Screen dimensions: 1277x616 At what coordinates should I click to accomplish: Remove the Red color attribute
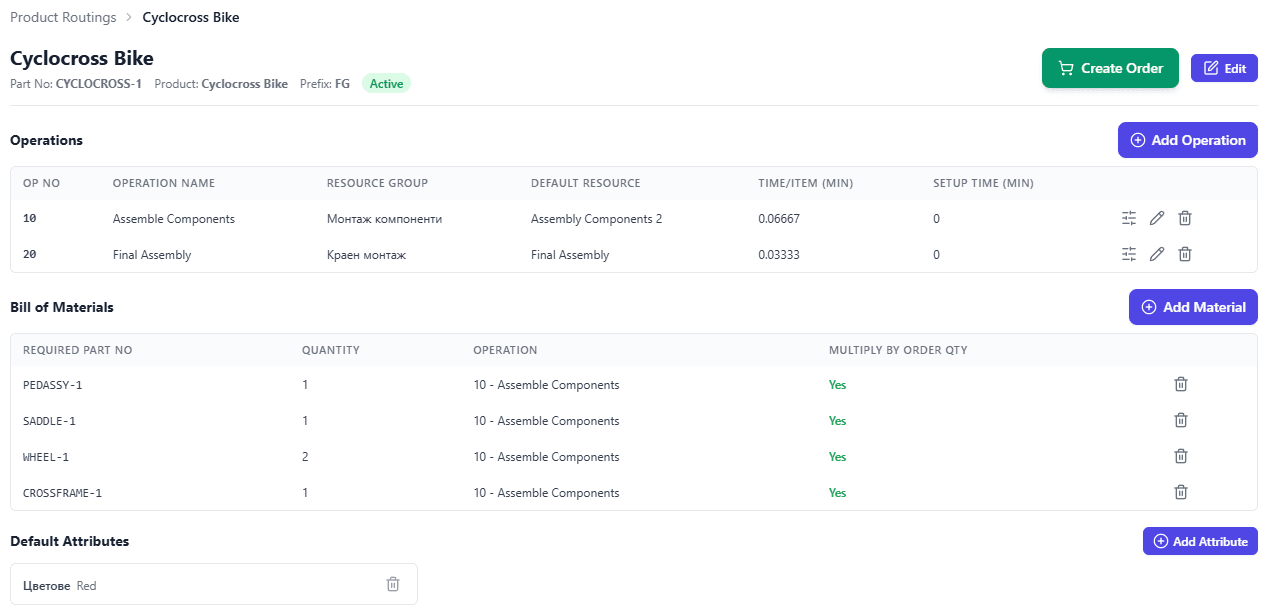pos(393,584)
